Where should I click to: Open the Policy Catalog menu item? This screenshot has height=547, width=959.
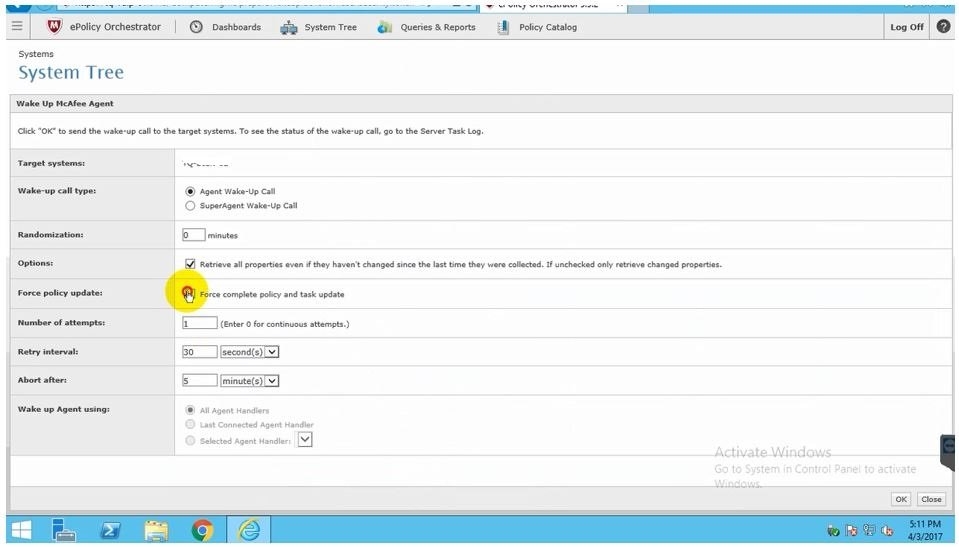coord(537,27)
